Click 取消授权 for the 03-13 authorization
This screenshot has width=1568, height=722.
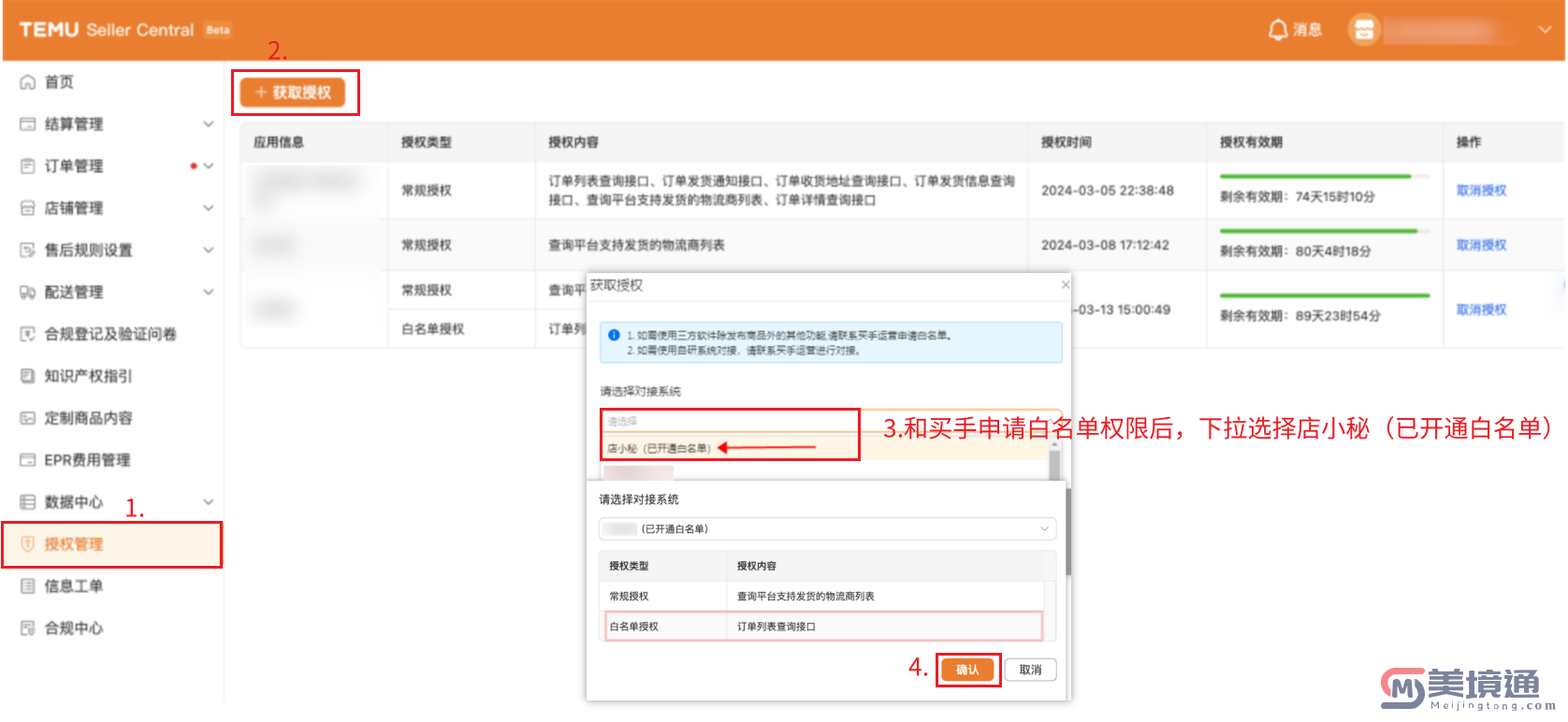click(x=1481, y=310)
